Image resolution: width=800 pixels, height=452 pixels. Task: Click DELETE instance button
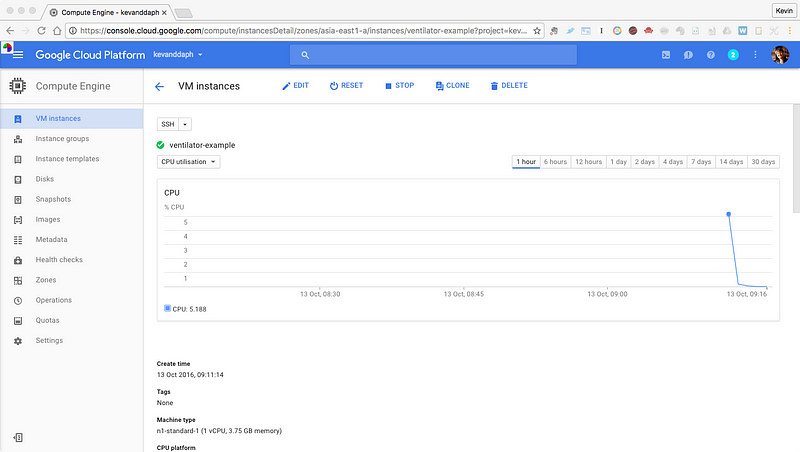click(509, 86)
